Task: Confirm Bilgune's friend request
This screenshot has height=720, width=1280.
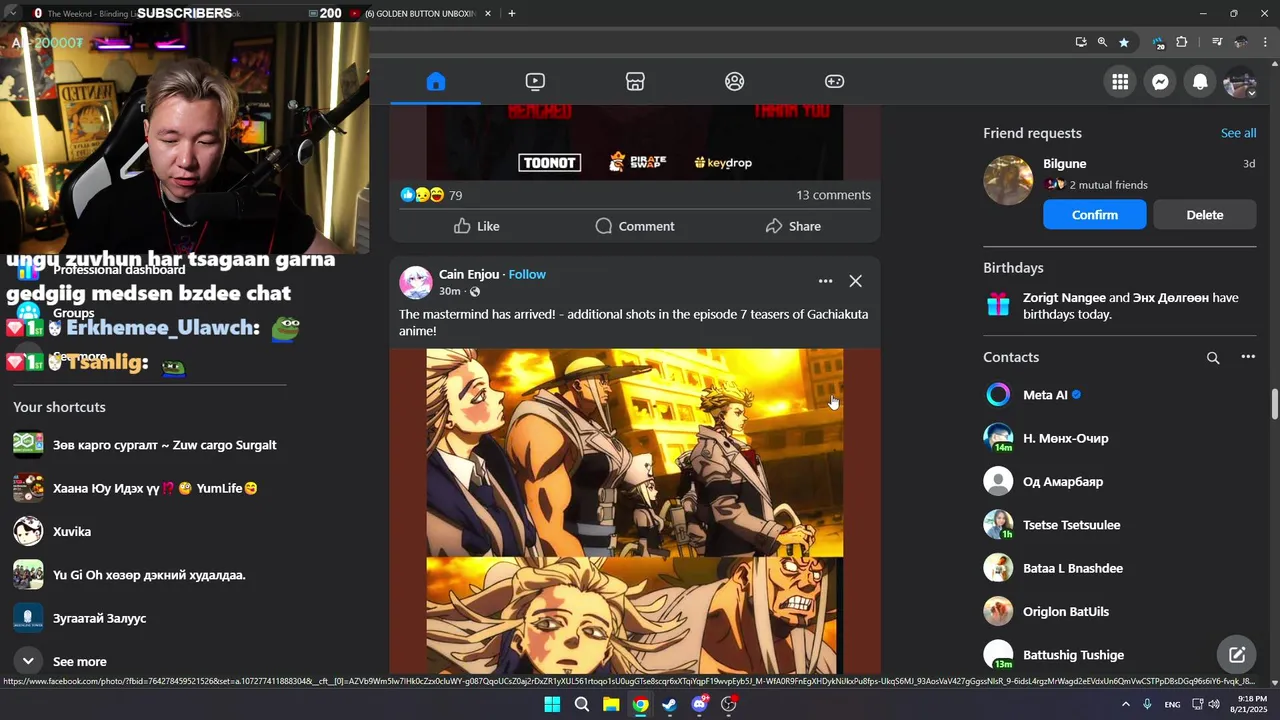Action: [1095, 215]
